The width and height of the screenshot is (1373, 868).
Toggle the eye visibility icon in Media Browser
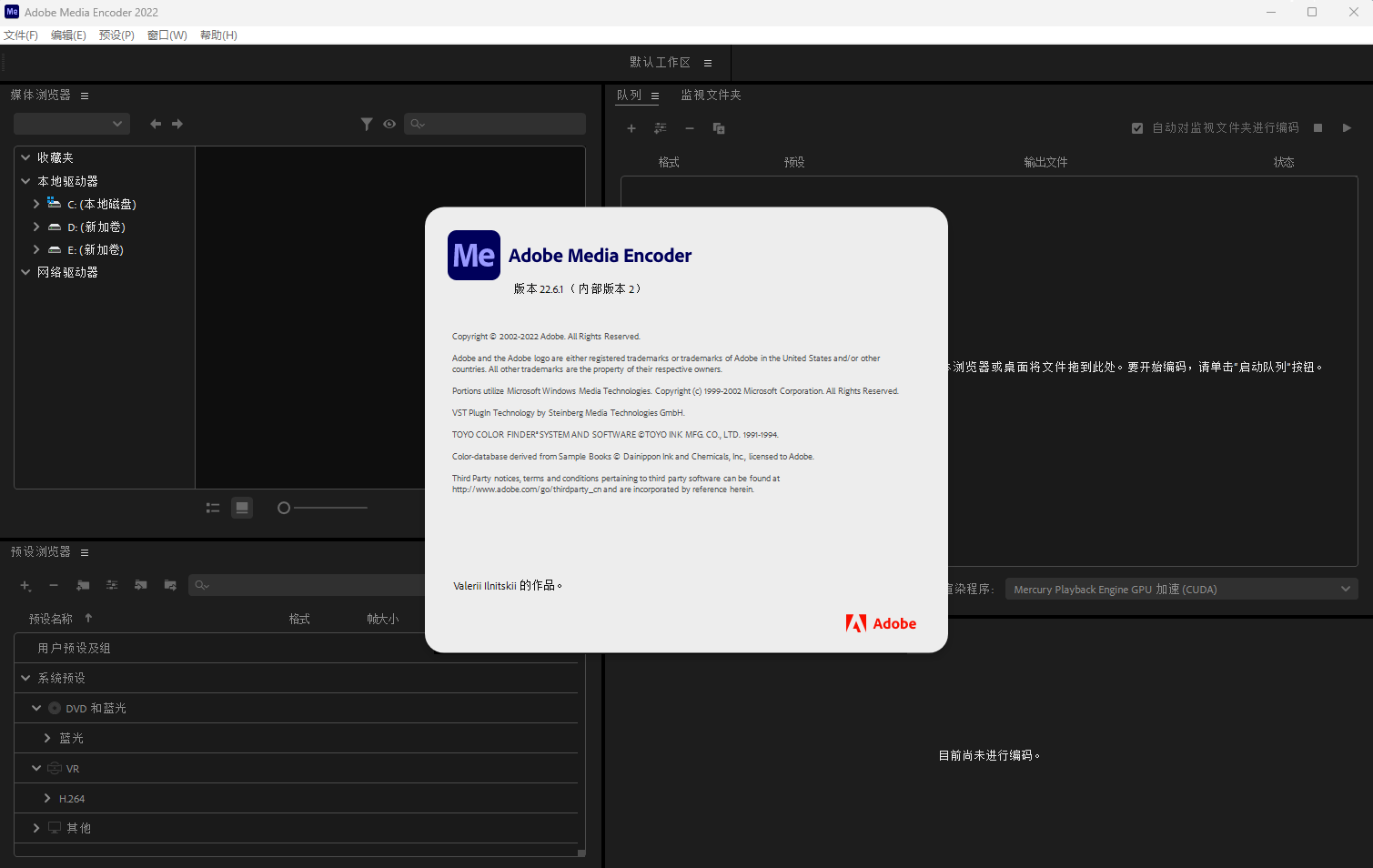[x=389, y=124]
